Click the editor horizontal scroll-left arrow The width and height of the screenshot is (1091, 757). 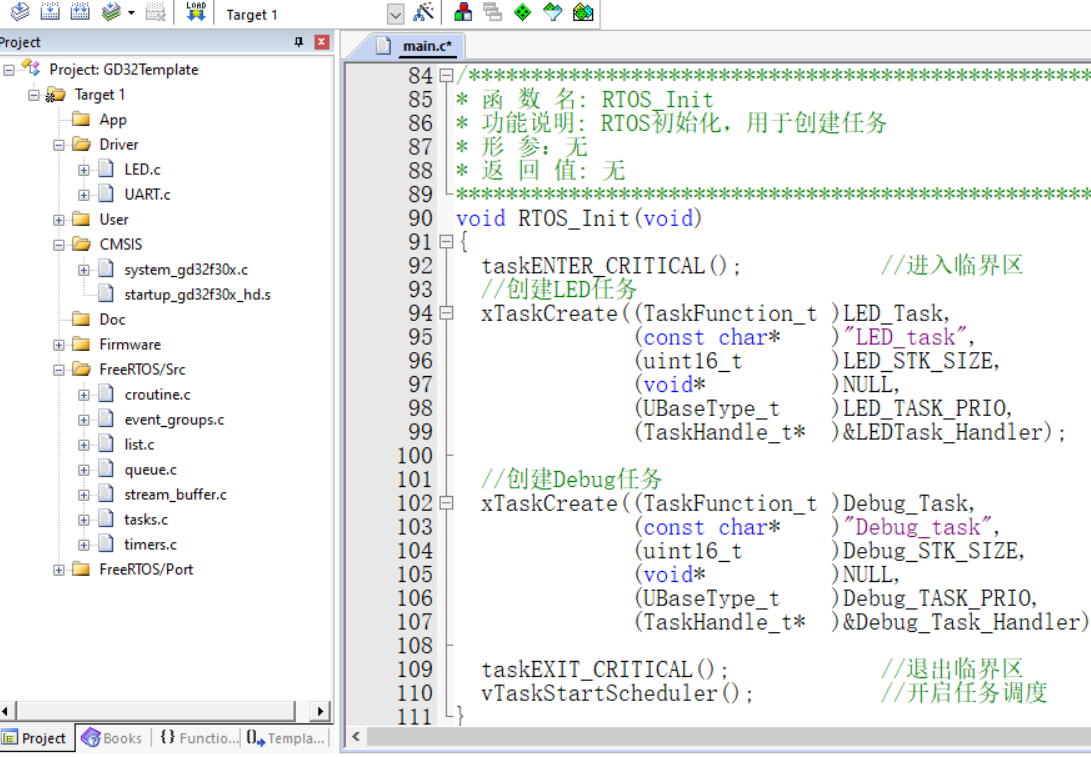[x=356, y=735]
